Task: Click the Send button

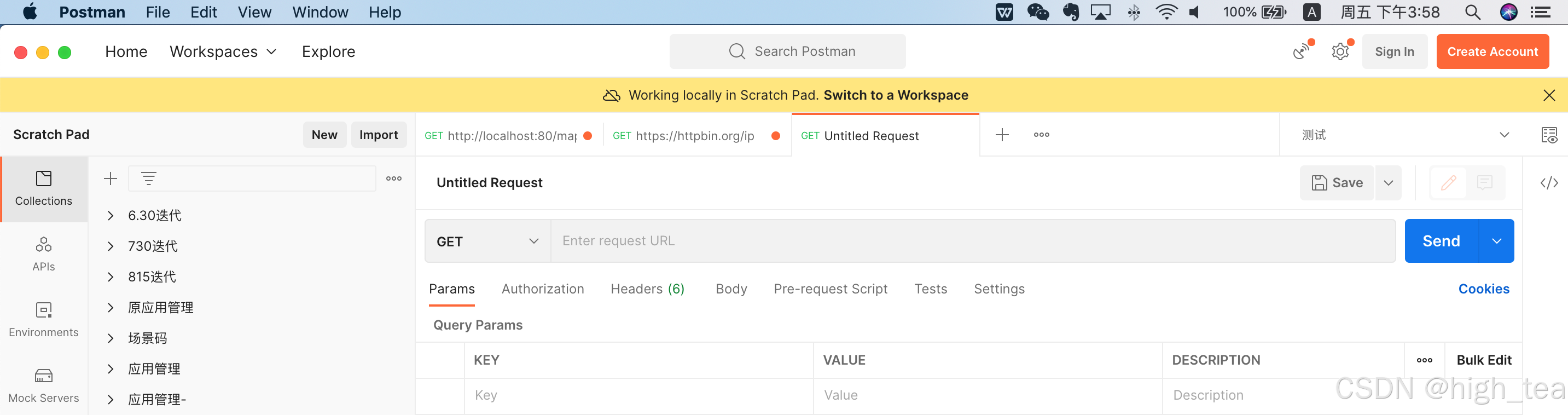Action: [x=1441, y=241]
